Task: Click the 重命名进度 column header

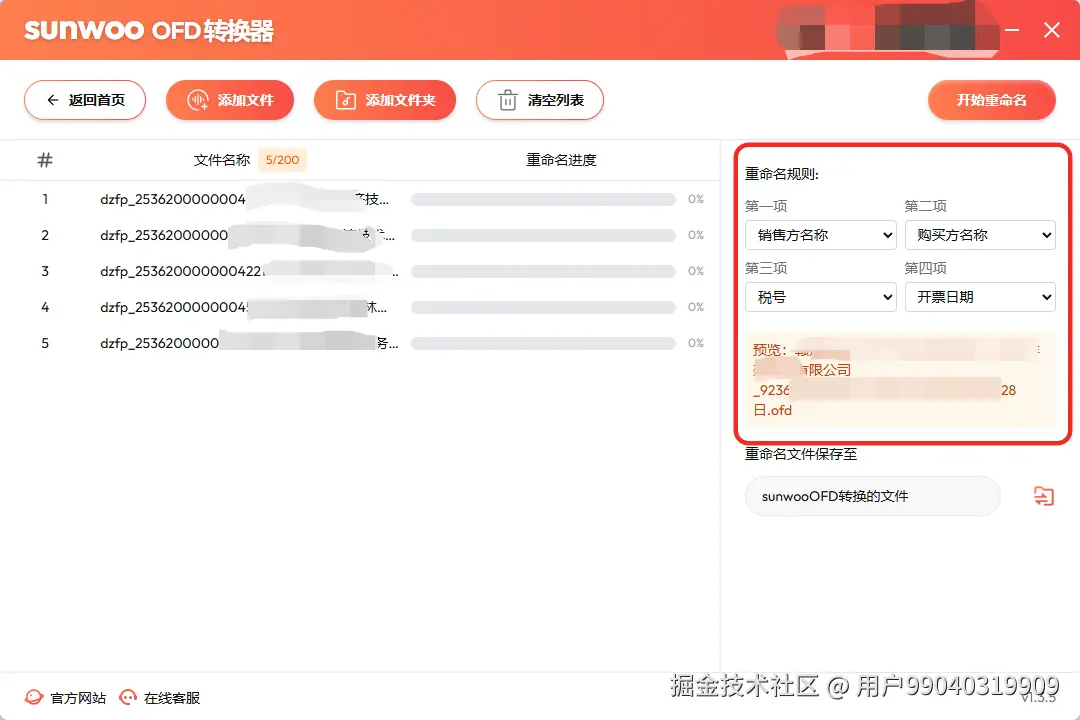Action: (561, 160)
